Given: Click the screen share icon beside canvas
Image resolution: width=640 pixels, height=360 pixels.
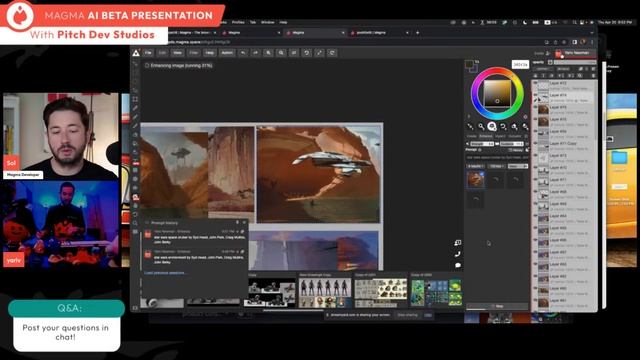Looking at the screenshot, I should pos(458,243).
